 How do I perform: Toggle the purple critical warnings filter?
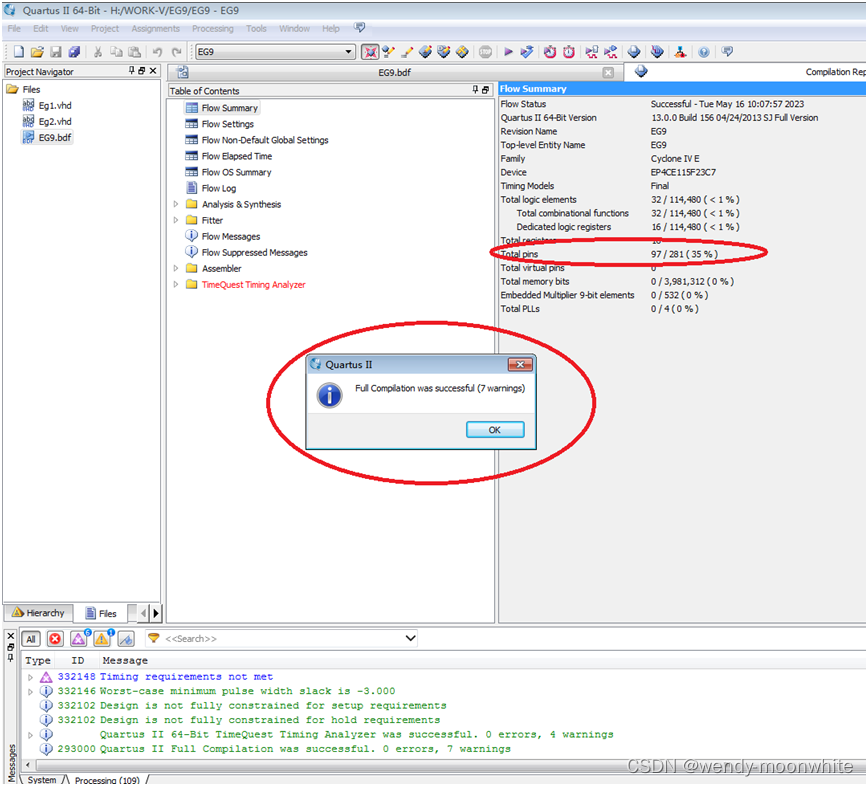pos(79,639)
